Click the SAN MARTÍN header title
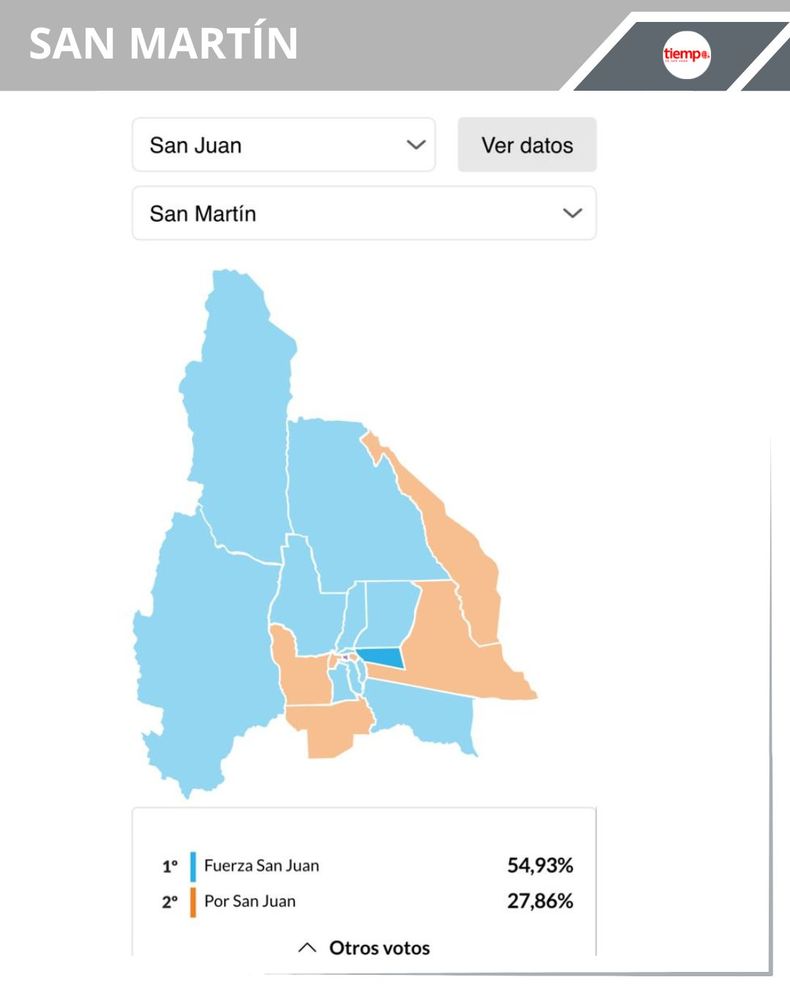790x988 pixels. (163, 44)
